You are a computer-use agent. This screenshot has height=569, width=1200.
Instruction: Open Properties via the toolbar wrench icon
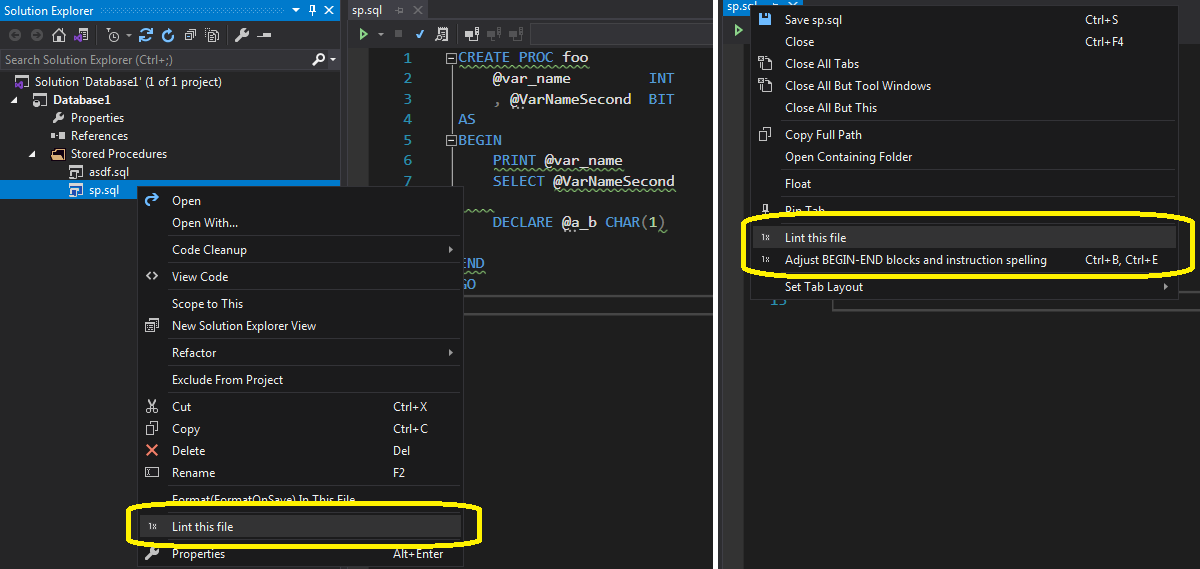242,35
